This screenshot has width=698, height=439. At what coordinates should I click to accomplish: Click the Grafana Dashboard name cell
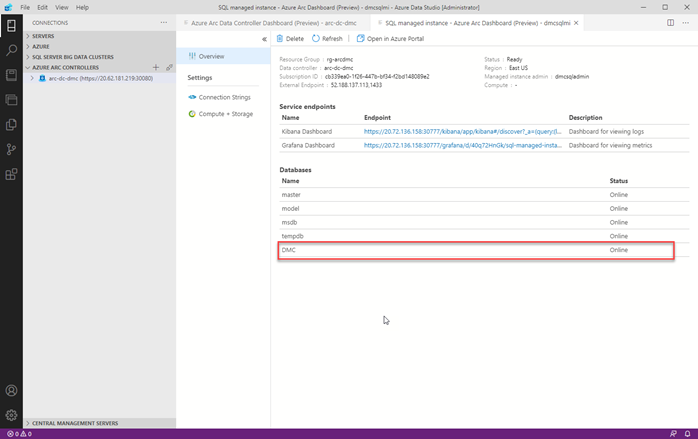click(x=308, y=145)
